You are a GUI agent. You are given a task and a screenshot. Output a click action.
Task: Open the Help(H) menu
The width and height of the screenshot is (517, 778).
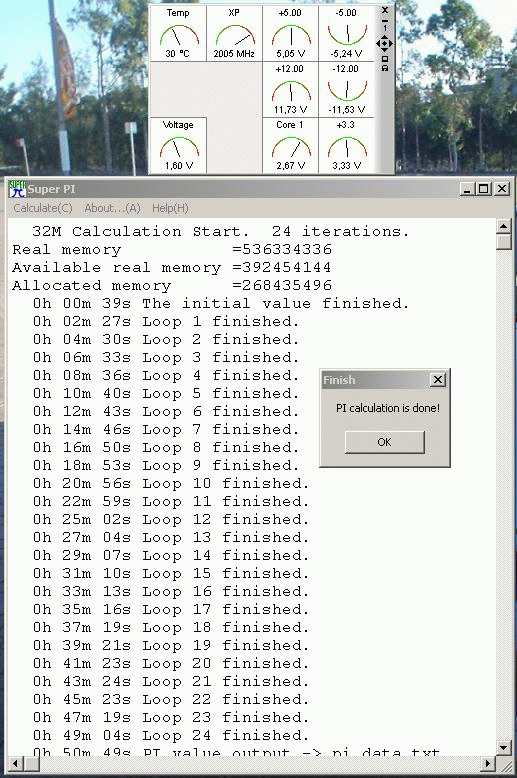click(x=170, y=208)
